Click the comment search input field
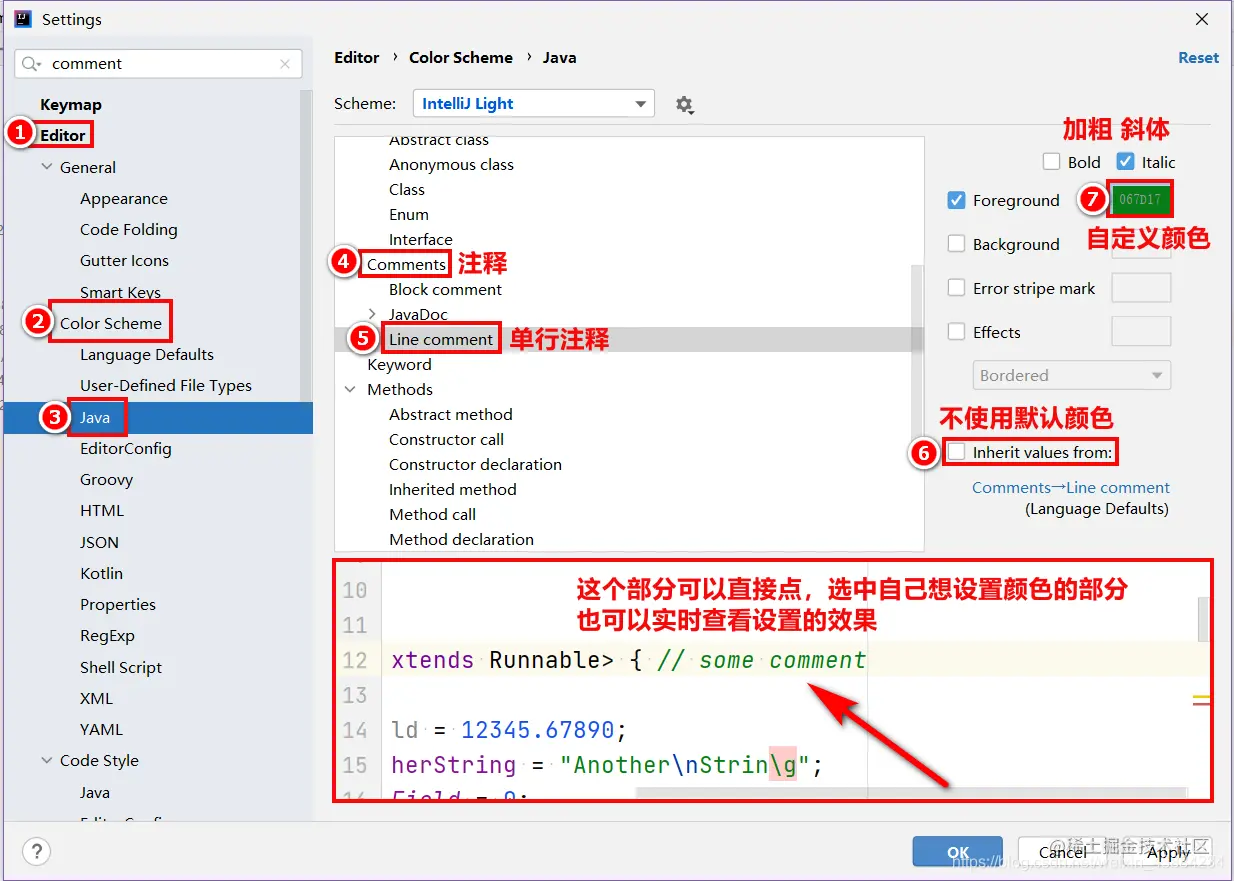This screenshot has height=881, width=1234. pos(160,64)
